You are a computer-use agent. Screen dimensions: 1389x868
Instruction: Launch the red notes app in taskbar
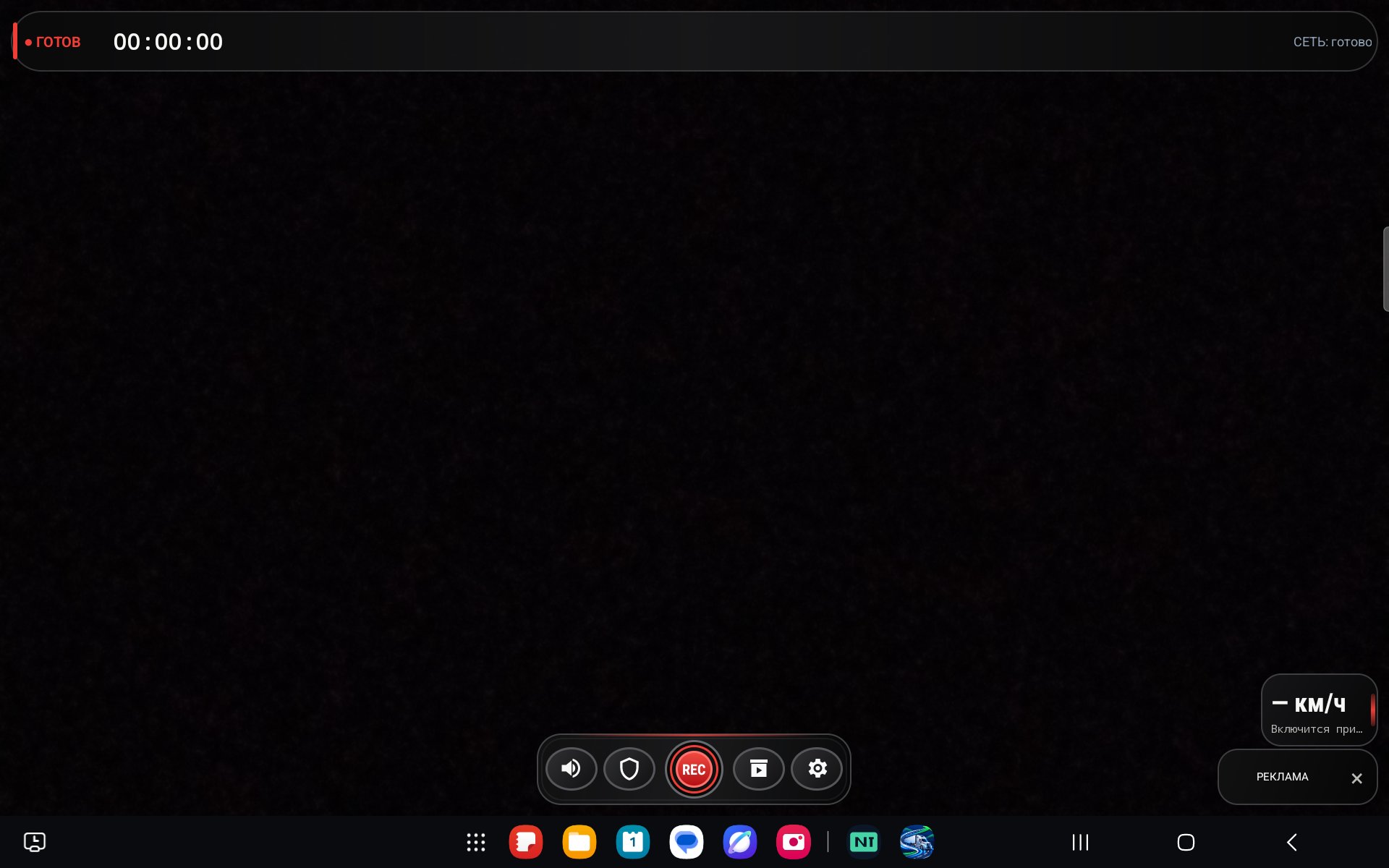tap(526, 842)
